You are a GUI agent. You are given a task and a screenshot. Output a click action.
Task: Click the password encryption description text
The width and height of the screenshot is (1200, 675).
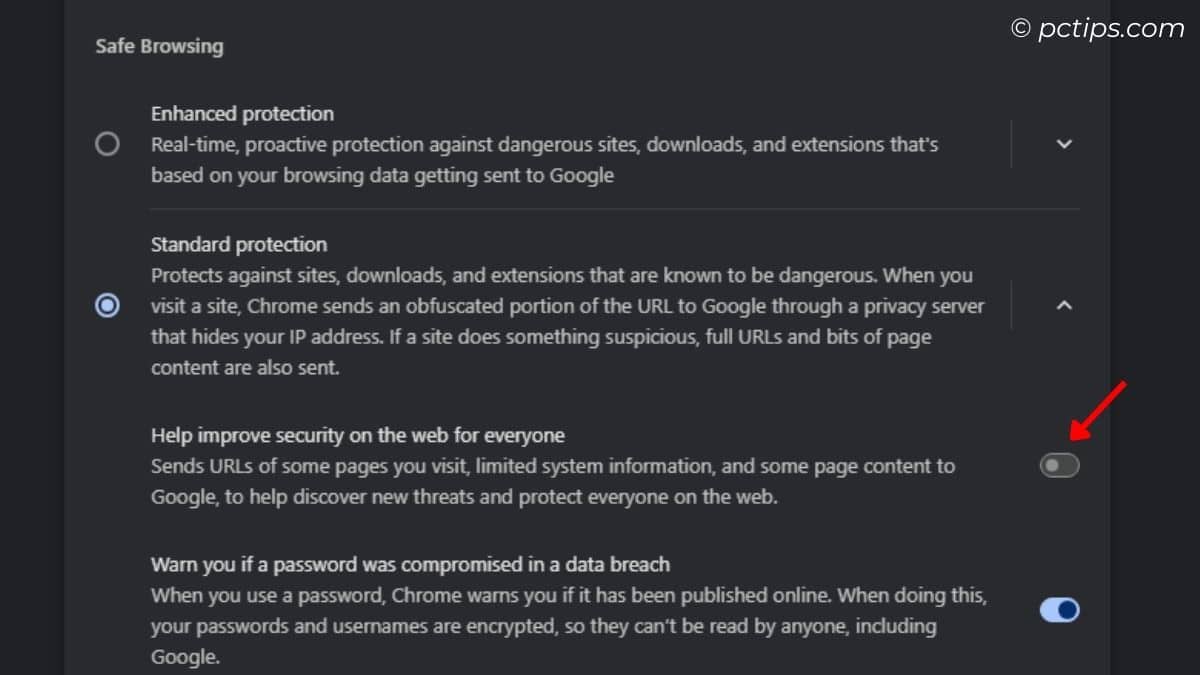coord(568,626)
